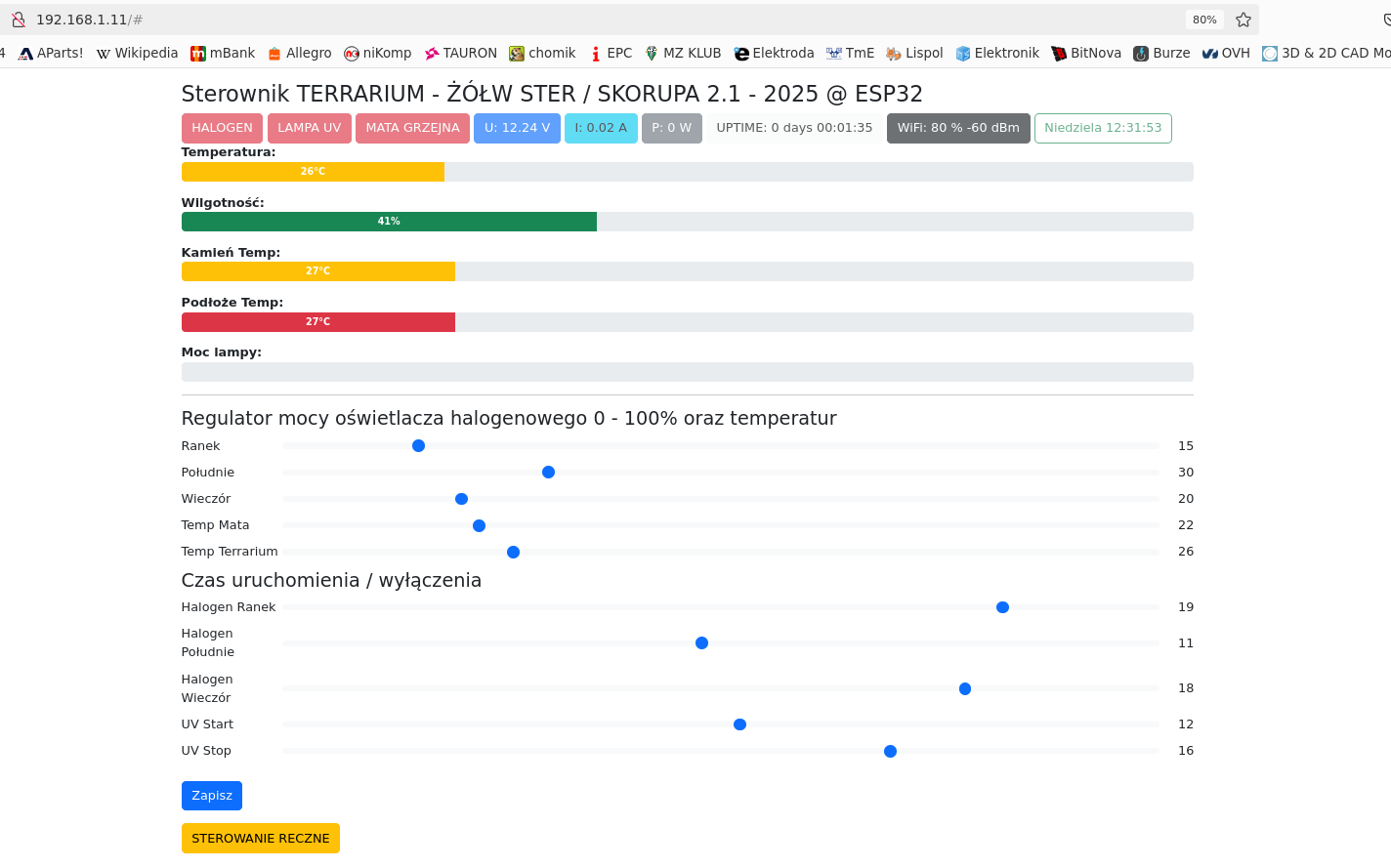Toggle the LAMPA UV button
Viewport: 1391px width, 868px height.
coord(309,128)
